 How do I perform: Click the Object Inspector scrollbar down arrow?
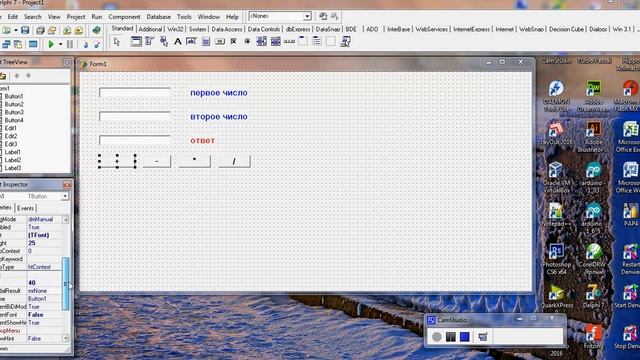[65, 338]
